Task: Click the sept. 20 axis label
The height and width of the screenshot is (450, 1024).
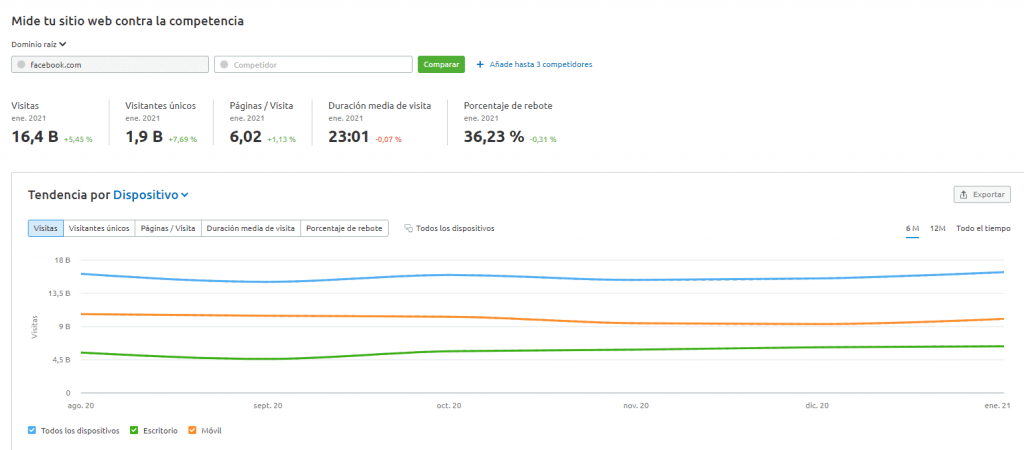Action: (x=268, y=406)
